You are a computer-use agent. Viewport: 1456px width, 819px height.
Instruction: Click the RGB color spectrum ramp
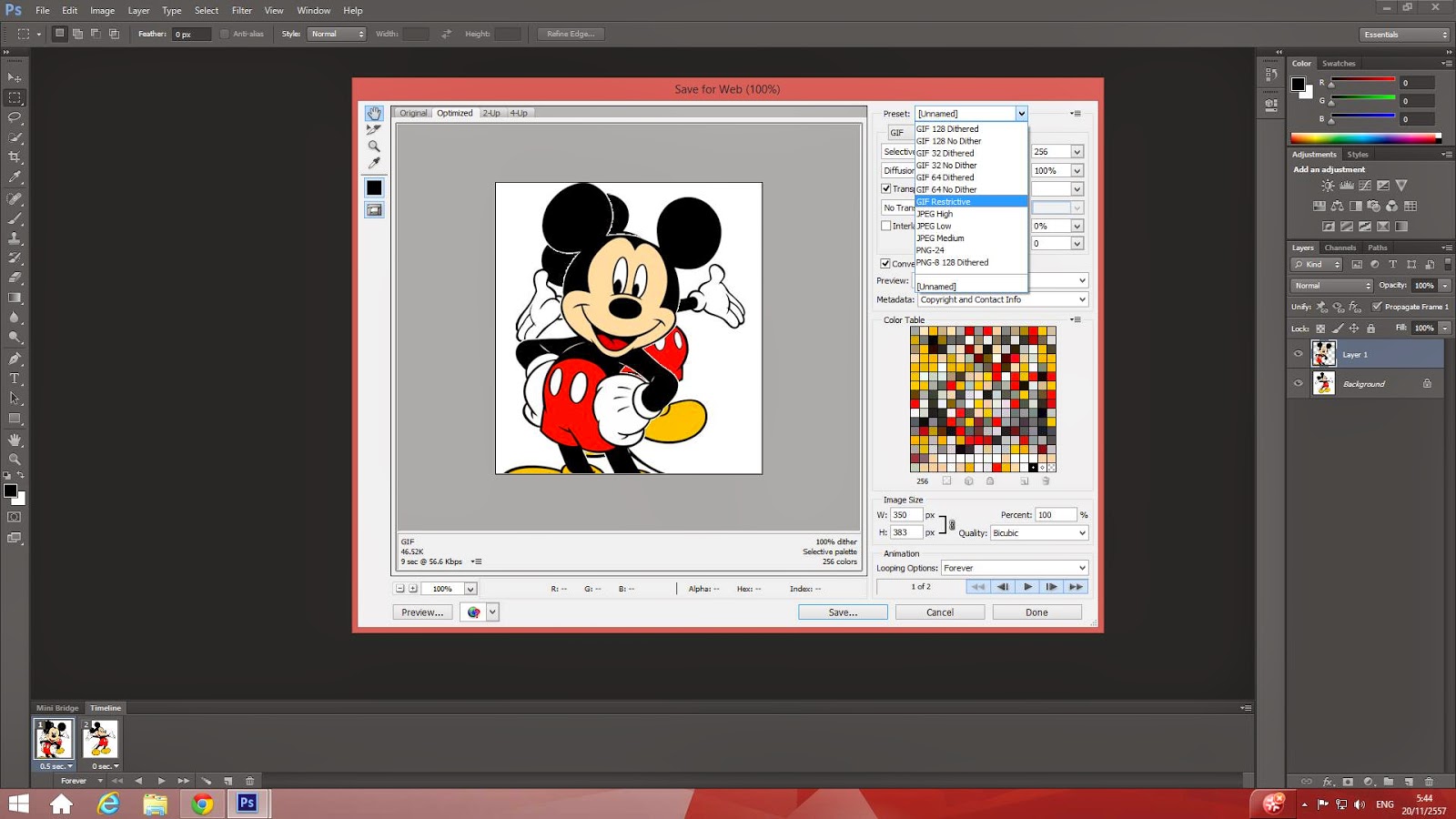click(1366, 138)
